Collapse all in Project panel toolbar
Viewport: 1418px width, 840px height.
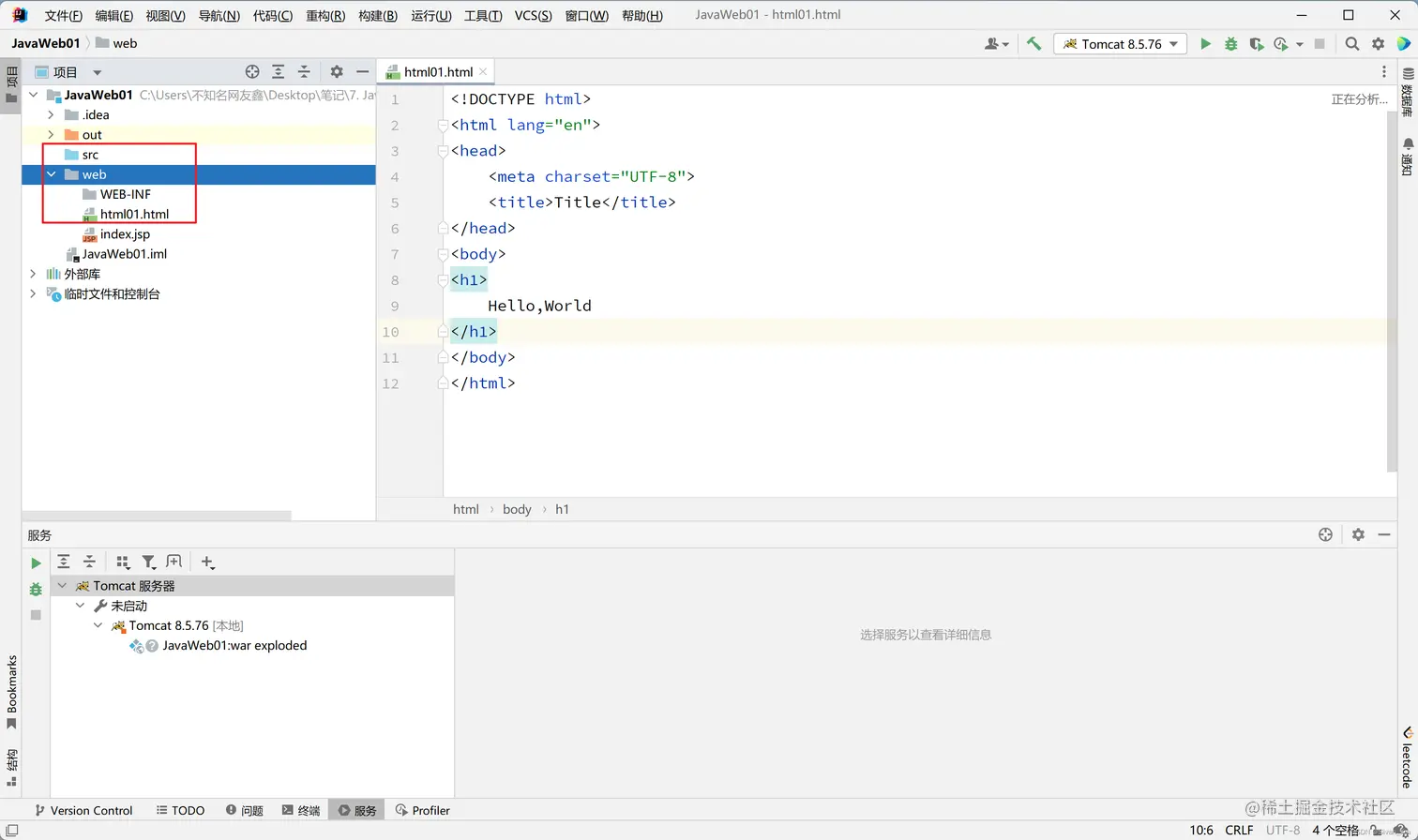point(304,72)
